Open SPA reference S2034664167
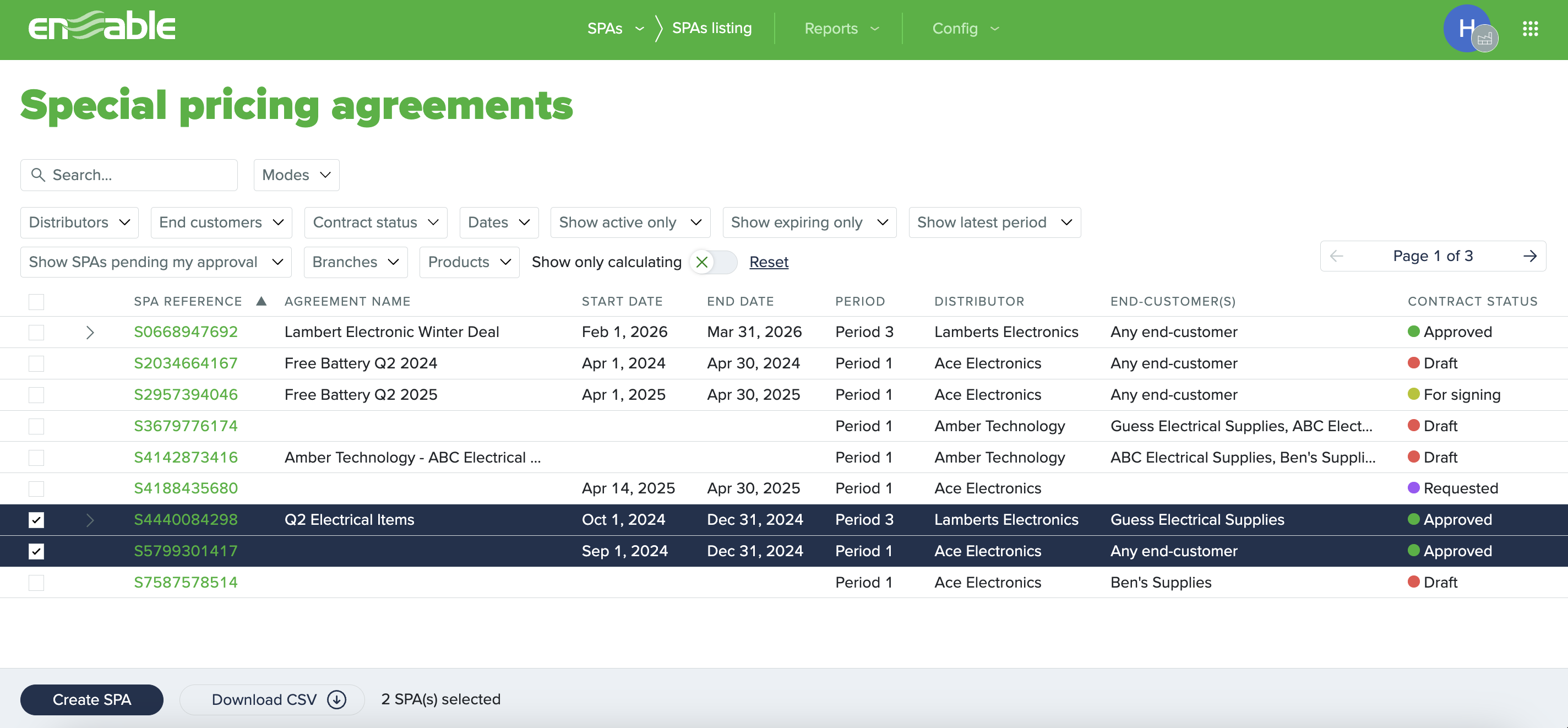 (x=186, y=363)
